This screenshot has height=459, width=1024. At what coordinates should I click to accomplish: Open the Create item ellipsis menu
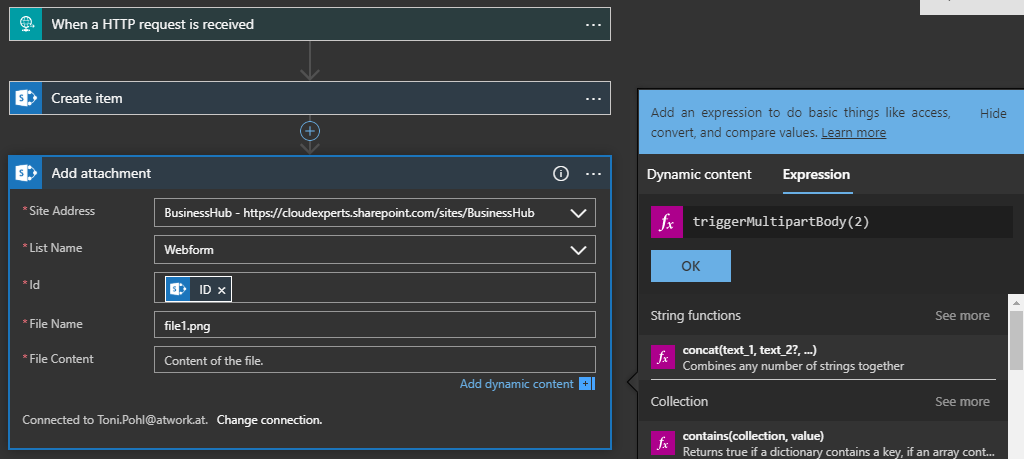pyautogui.click(x=593, y=98)
